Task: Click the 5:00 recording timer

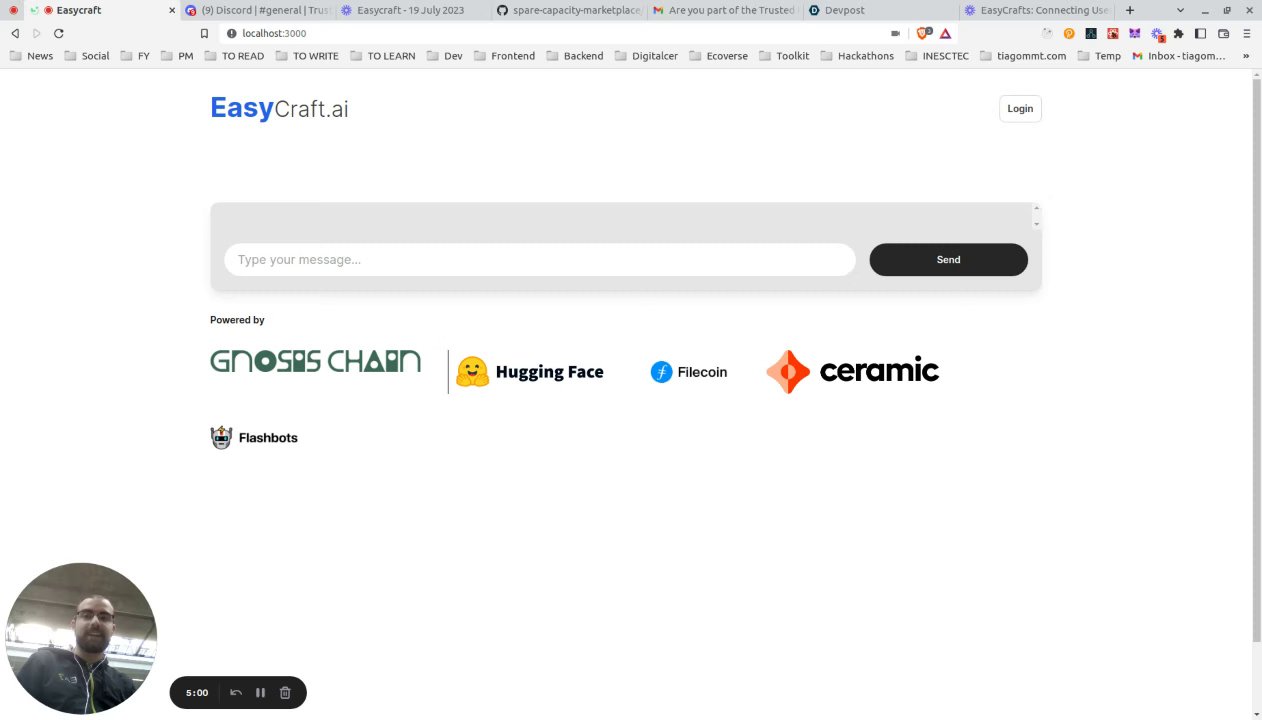Action: (x=197, y=692)
